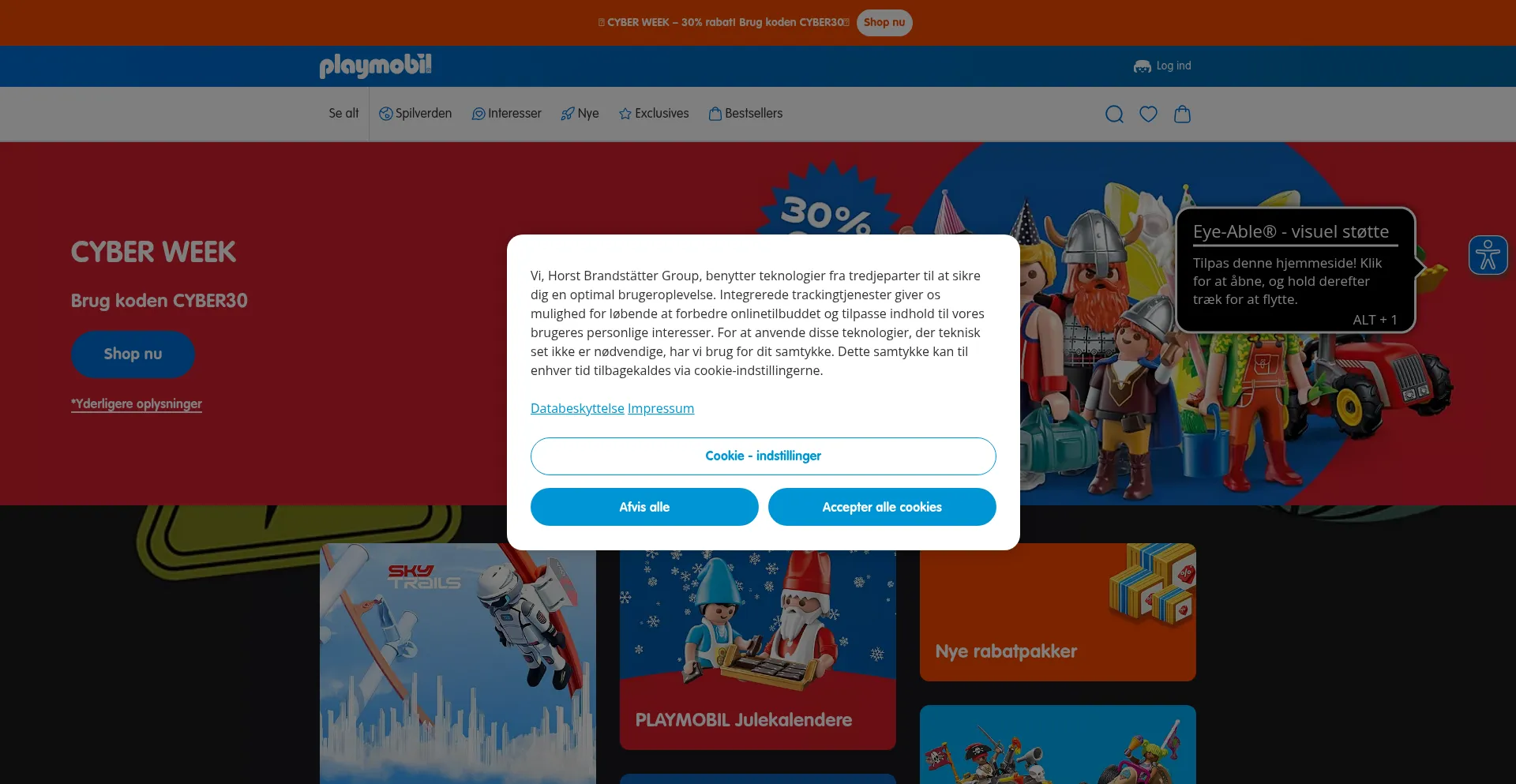Viewport: 1516px width, 784px height.
Task: Open the search magnifier icon
Action: pos(1114,114)
